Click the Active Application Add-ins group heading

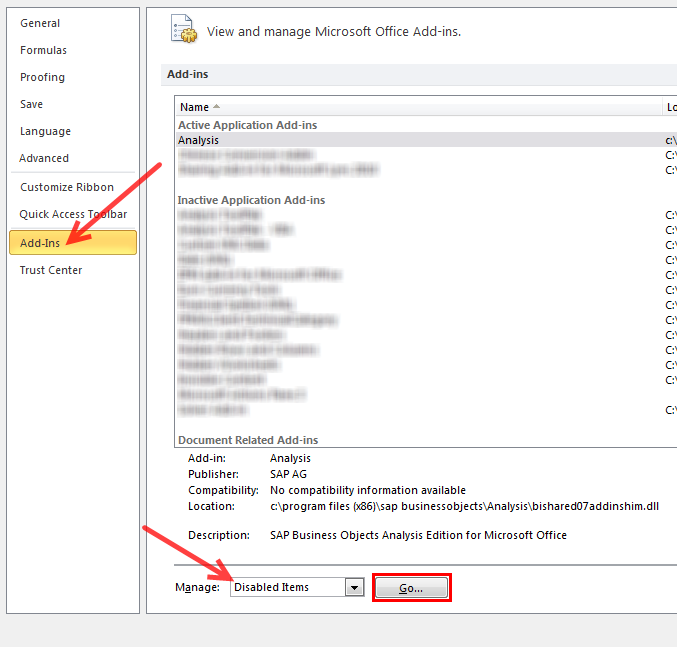coord(247,125)
